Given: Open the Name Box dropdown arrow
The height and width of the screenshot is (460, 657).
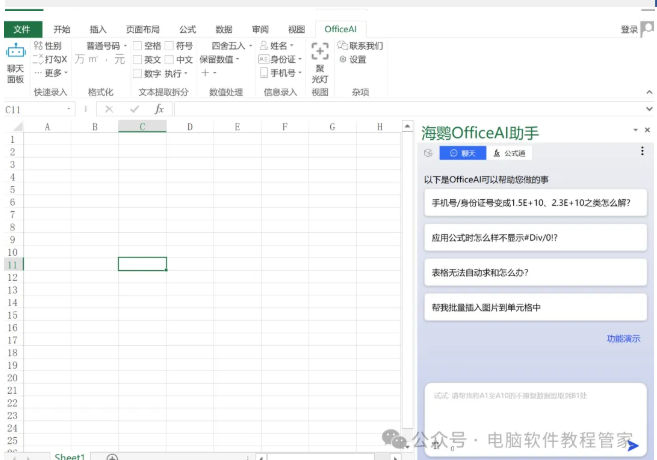Looking at the screenshot, I should coord(69,109).
